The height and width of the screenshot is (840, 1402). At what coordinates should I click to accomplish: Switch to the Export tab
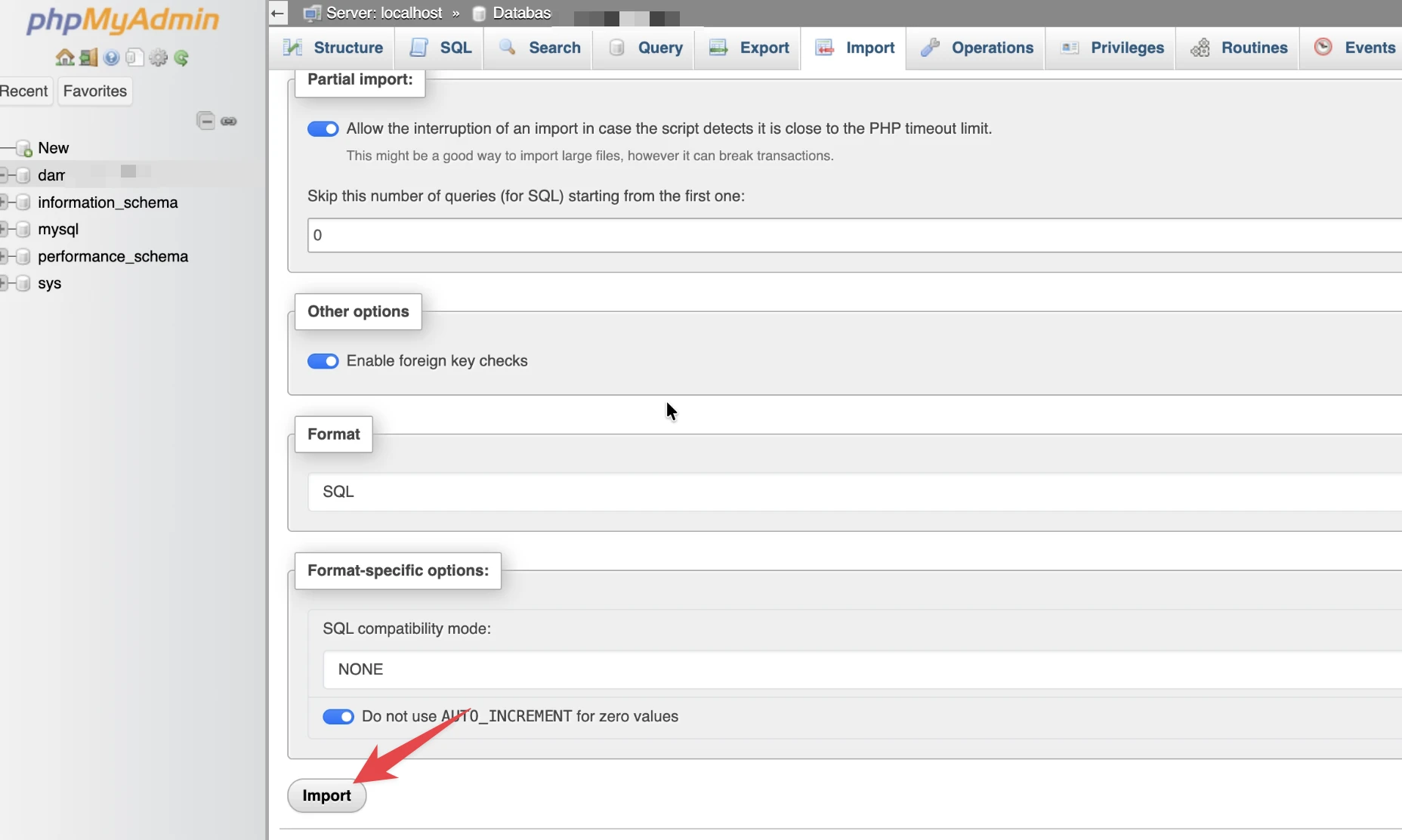pos(749,48)
